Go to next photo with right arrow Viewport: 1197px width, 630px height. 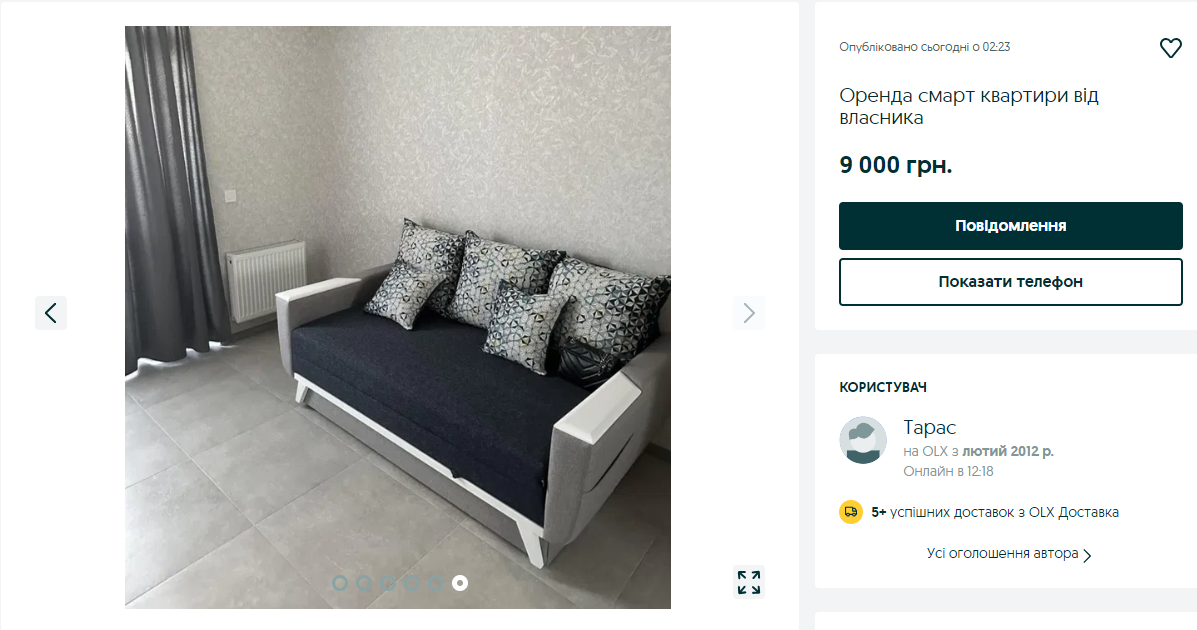pos(748,313)
